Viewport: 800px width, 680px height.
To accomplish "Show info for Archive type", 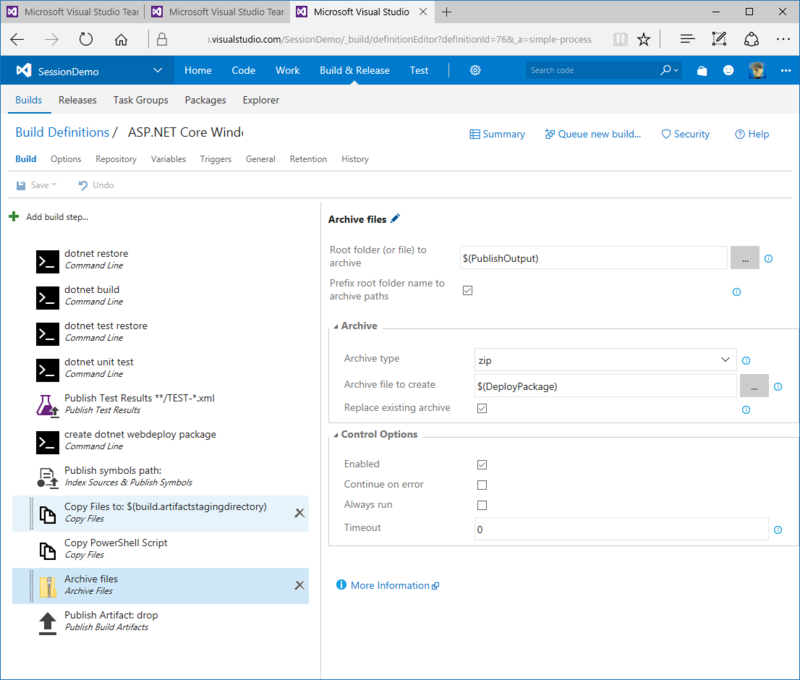I will pyautogui.click(x=746, y=361).
